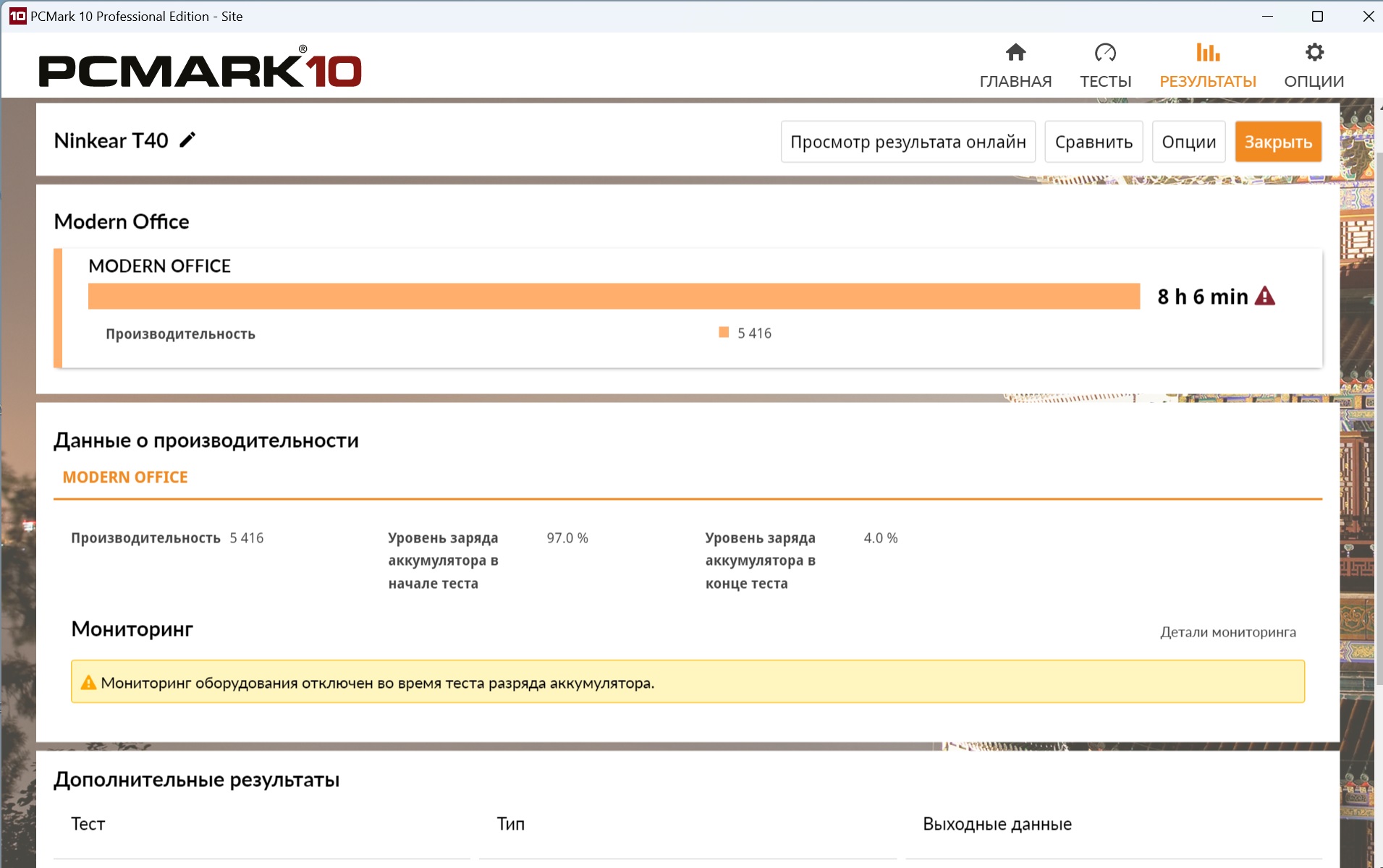Screen dimensions: 1383x868
Task: Open the ОПЦИИ settings tab
Action: [x=1314, y=65]
